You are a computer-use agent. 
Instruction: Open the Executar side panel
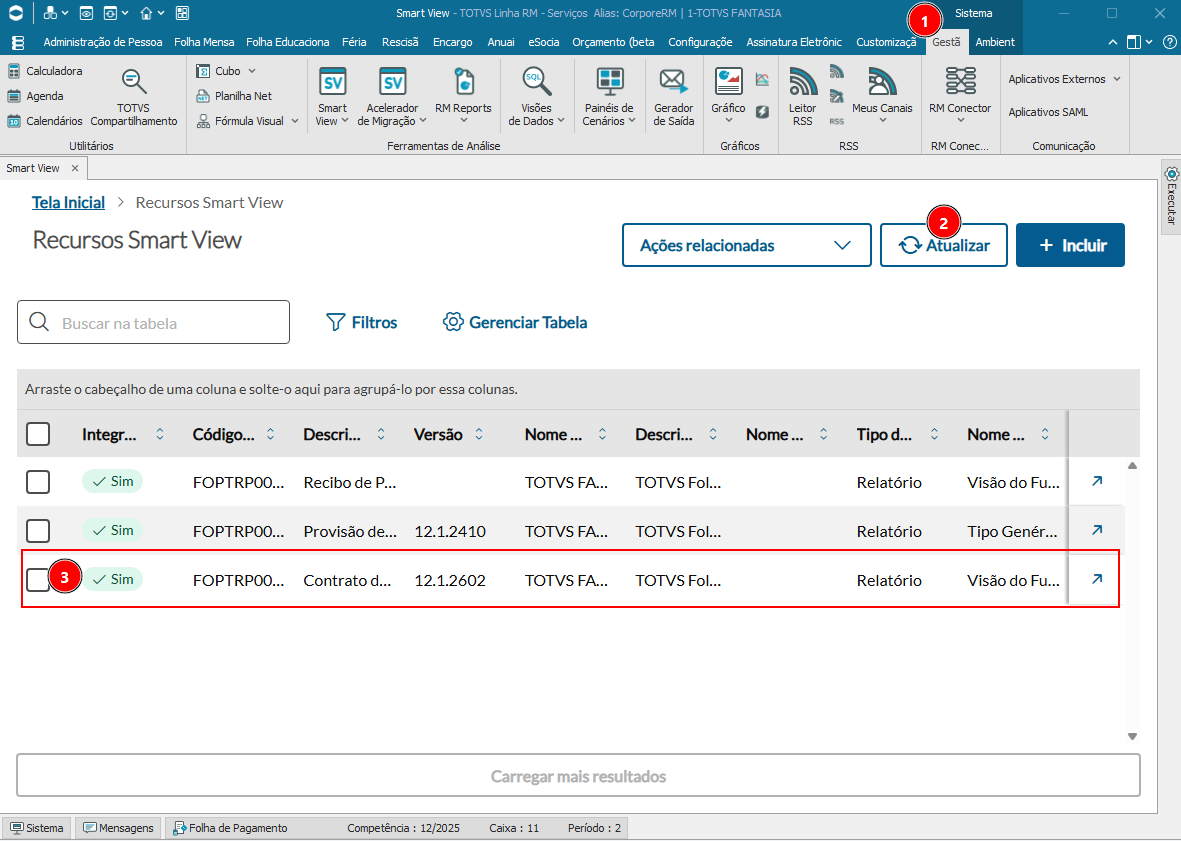1171,197
